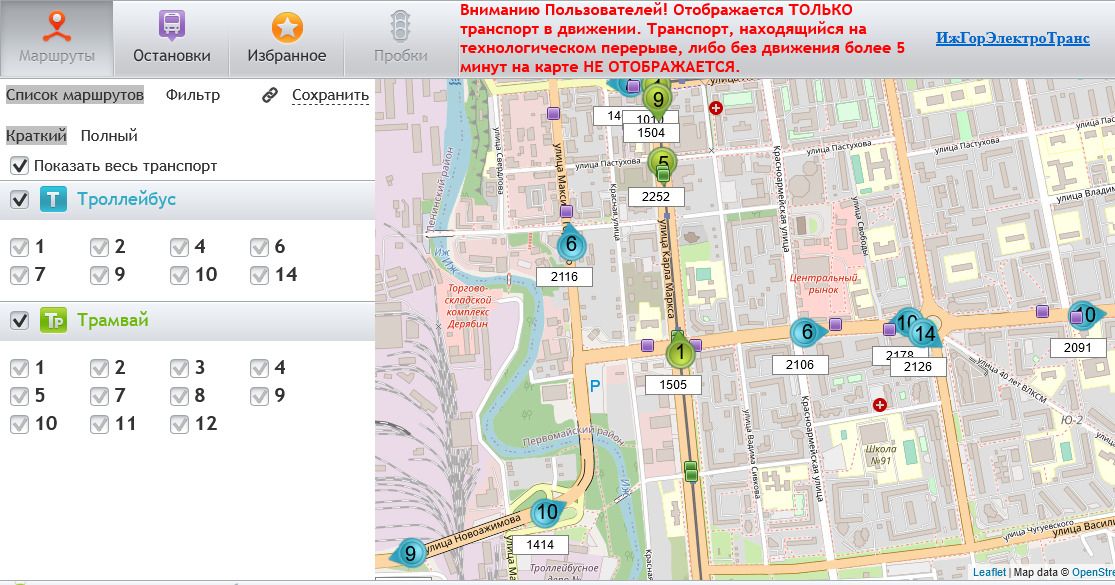Screen dimensions: 1115x585
Task: Disable tram route 12 checkbox
Action: 180,424
